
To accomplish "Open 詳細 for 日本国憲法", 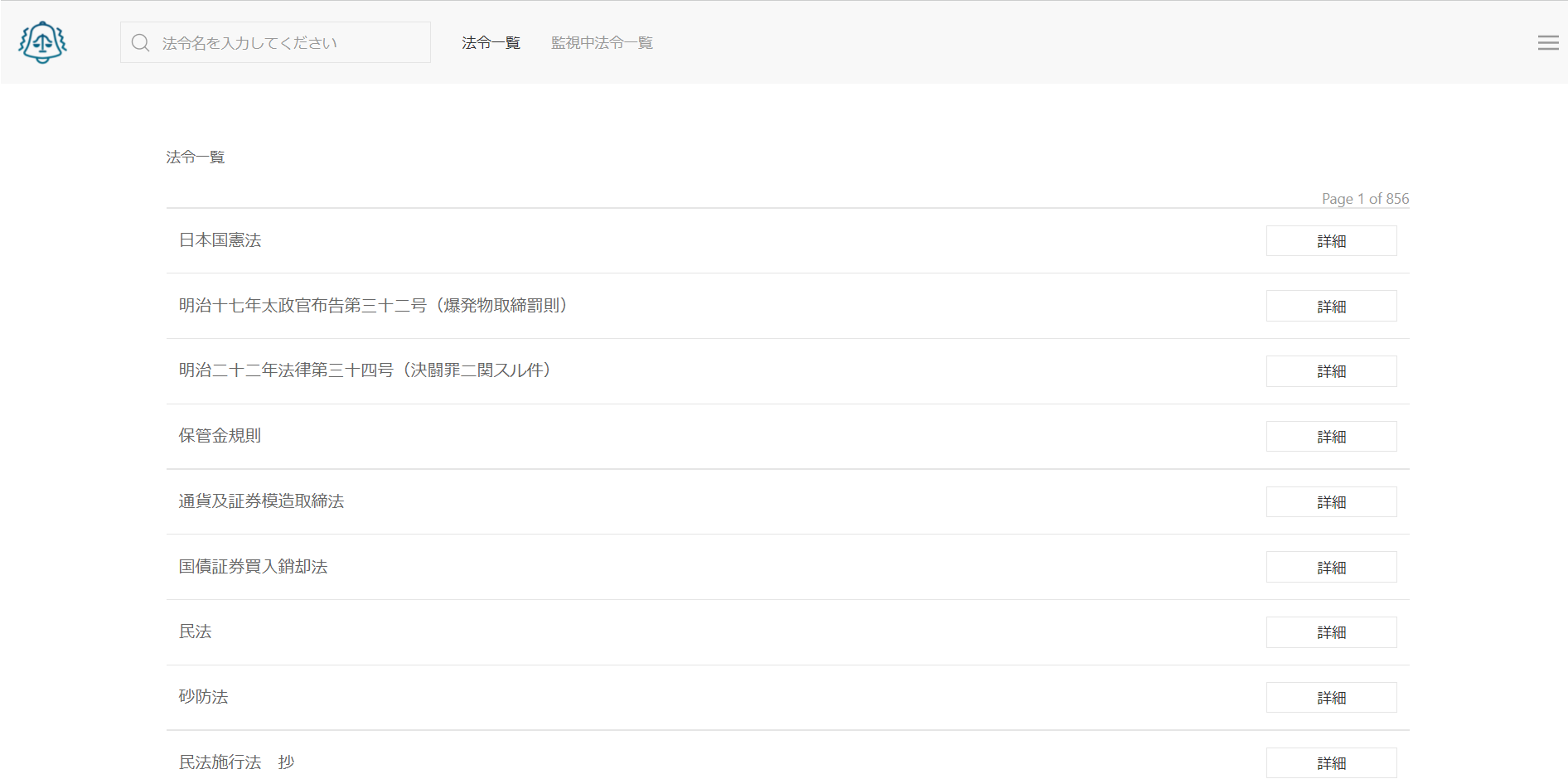I will pos(1331,241).
